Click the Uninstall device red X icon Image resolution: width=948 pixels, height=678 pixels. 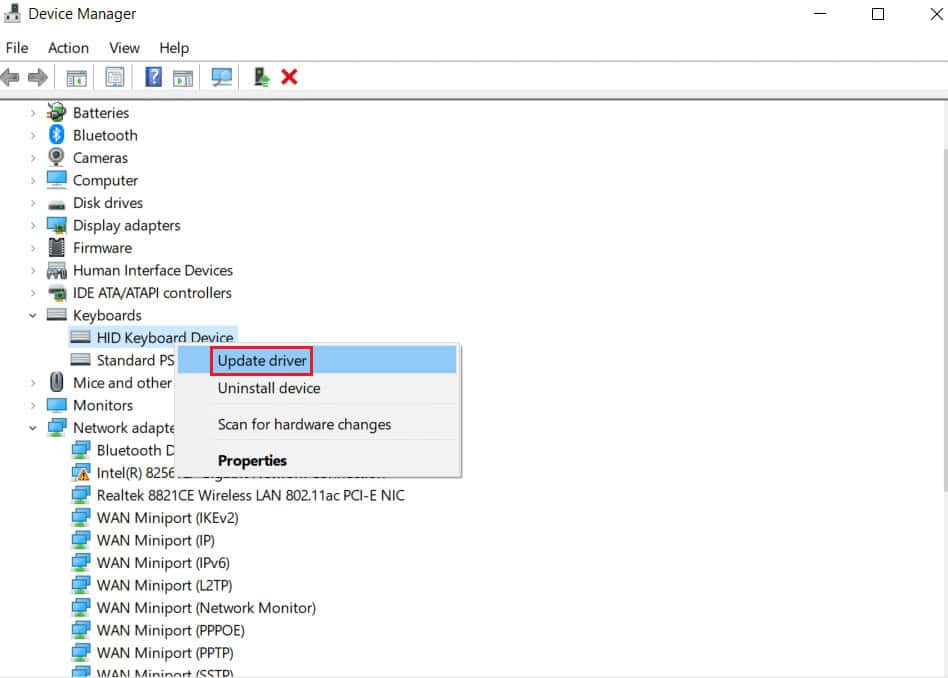289,77
